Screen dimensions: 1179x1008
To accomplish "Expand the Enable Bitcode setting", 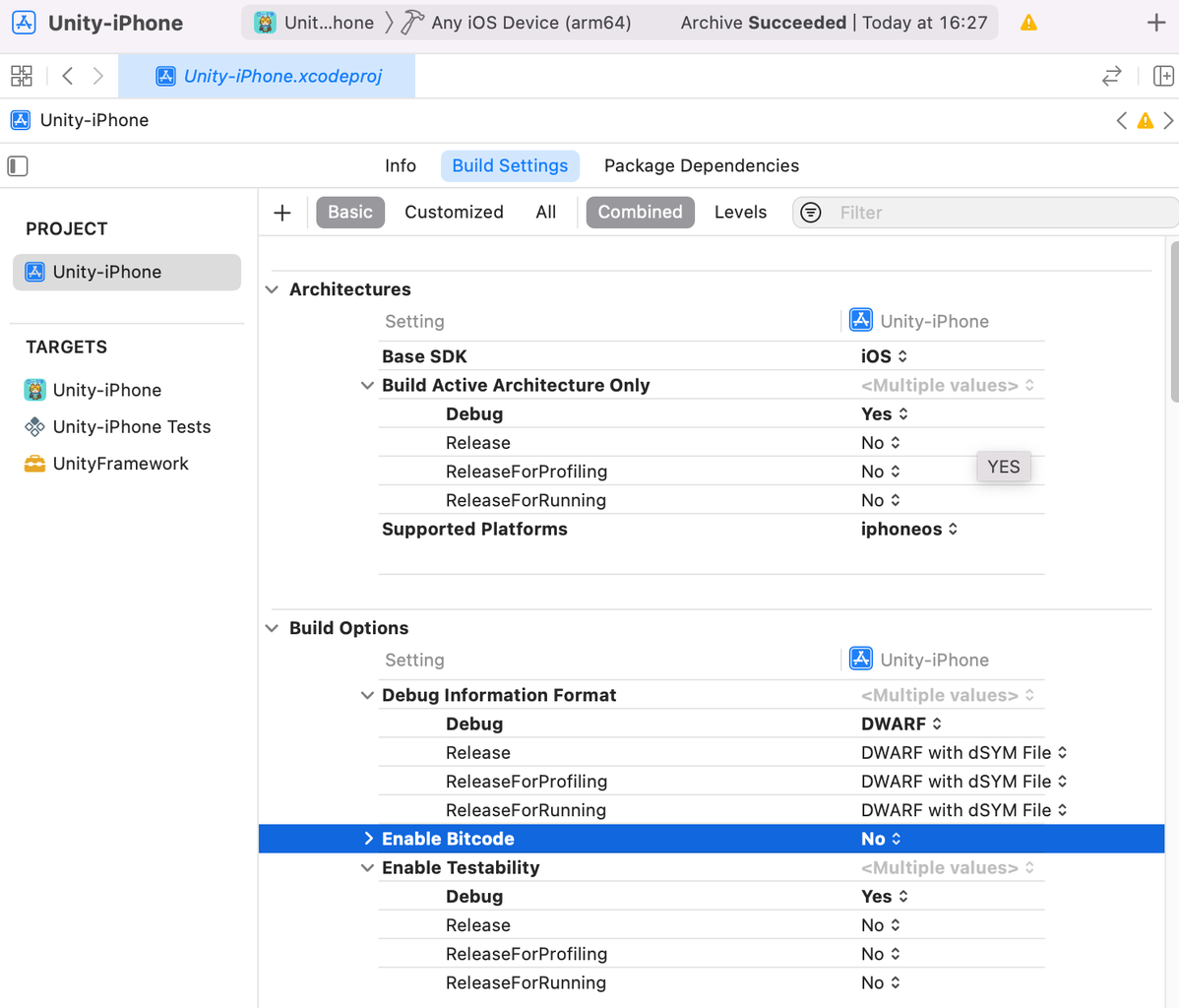I will click(x=368, y=839).
